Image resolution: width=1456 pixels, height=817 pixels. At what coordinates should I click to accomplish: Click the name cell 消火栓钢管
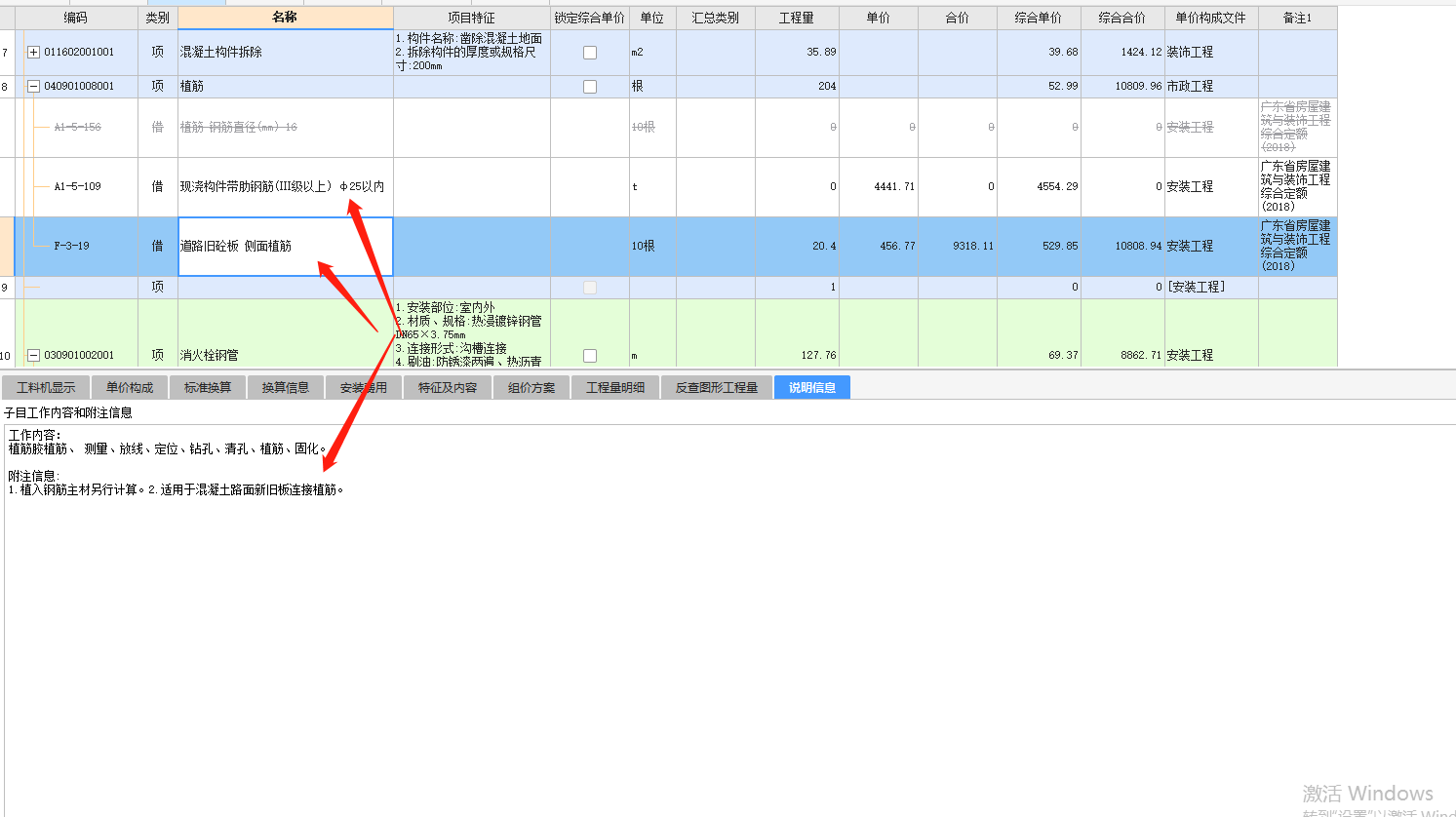coord(286,333)
